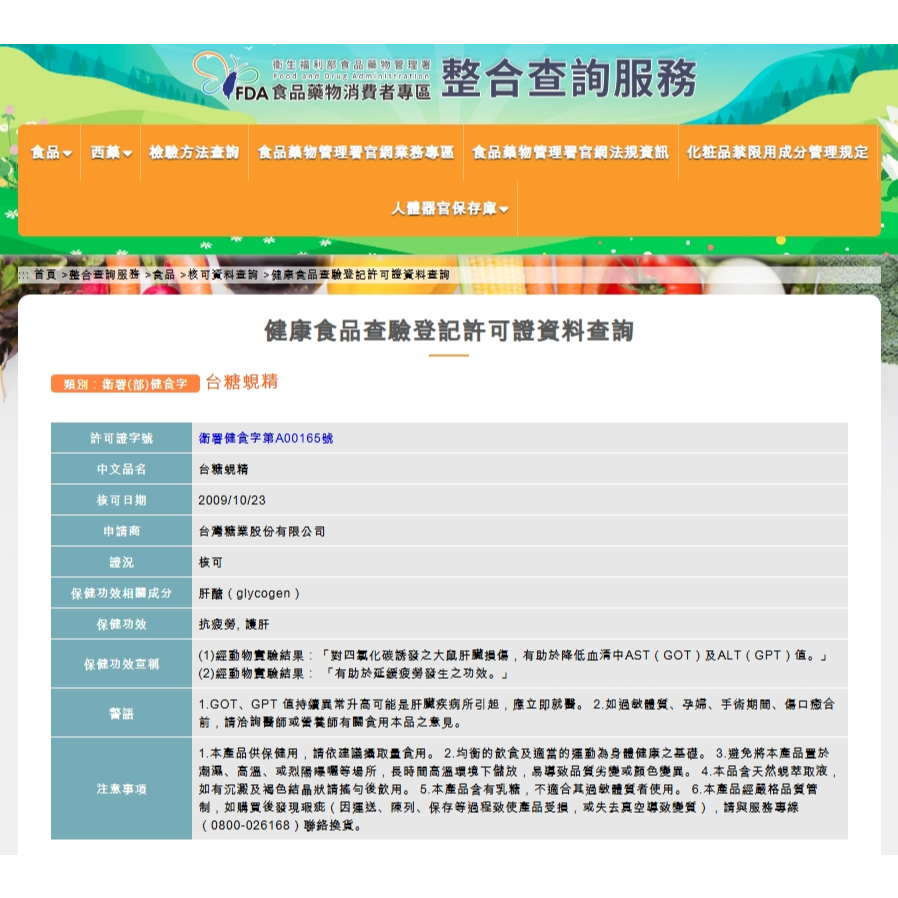This screenshot has width=898, height=898.
Task: Click applicant 台灣糖業股份有限公司
Action: (x=262, y=531)
